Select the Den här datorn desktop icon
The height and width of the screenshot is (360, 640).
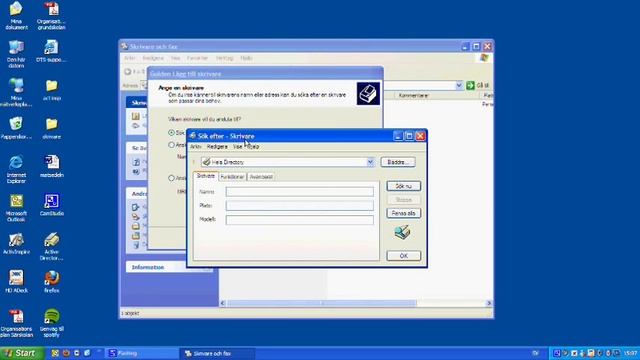(16, 54)
